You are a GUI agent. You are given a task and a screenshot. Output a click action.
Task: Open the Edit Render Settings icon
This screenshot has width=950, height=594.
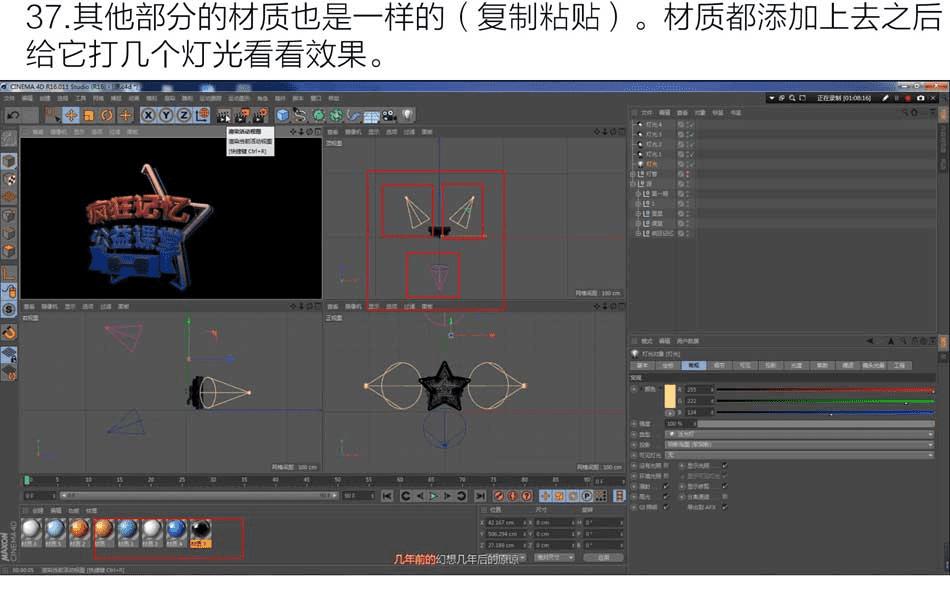[261, 115]
